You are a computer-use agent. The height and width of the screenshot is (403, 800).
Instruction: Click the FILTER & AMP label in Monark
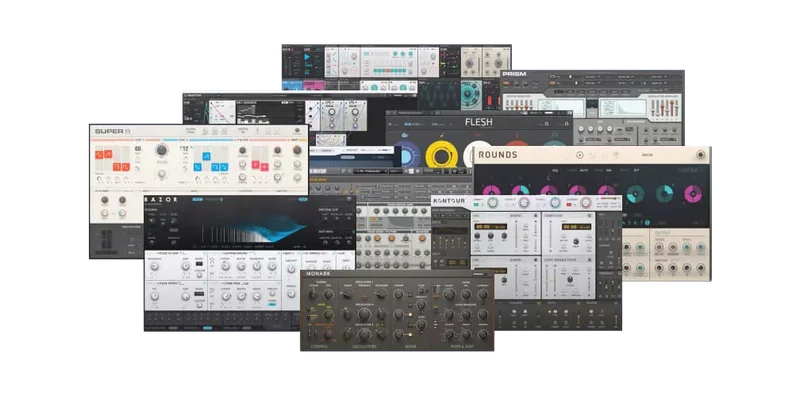click(x=462, y=347)
